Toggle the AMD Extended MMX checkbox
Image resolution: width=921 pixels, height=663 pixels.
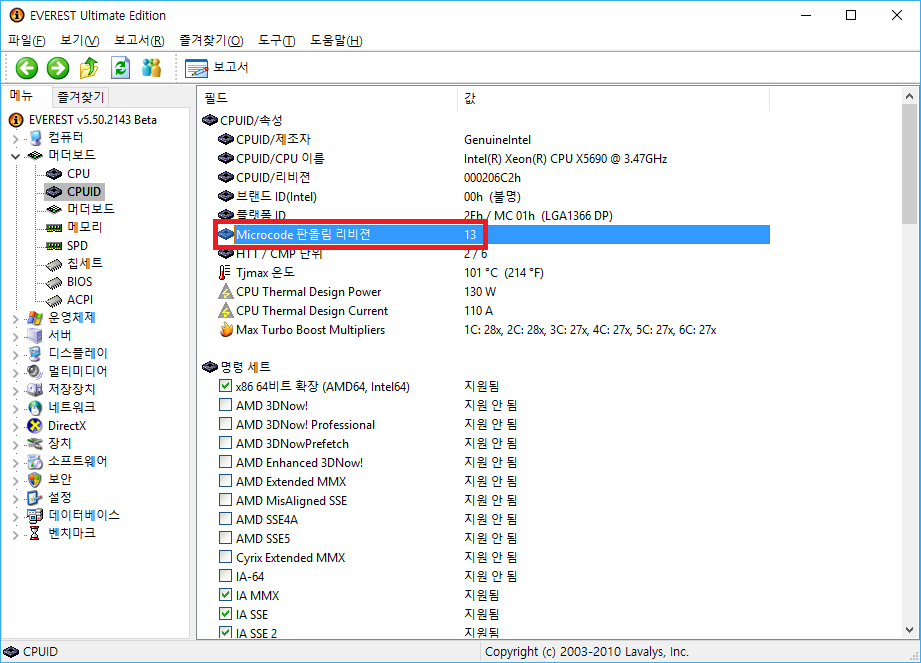click(225, 480)
